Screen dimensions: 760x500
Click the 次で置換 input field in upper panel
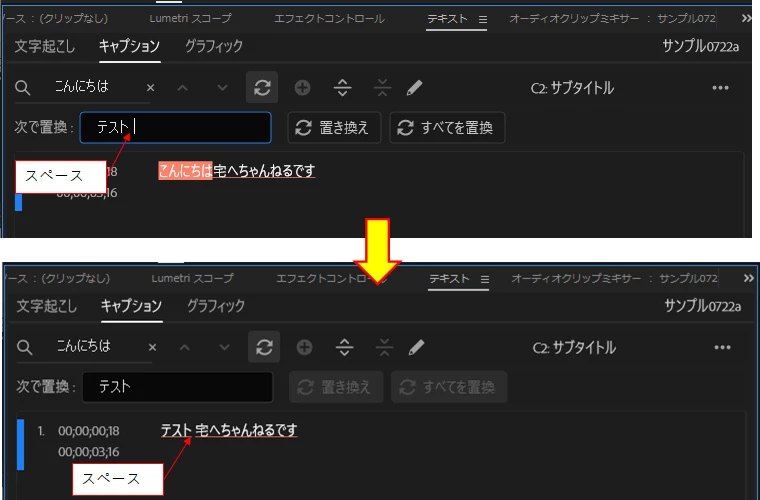[175, 127]
